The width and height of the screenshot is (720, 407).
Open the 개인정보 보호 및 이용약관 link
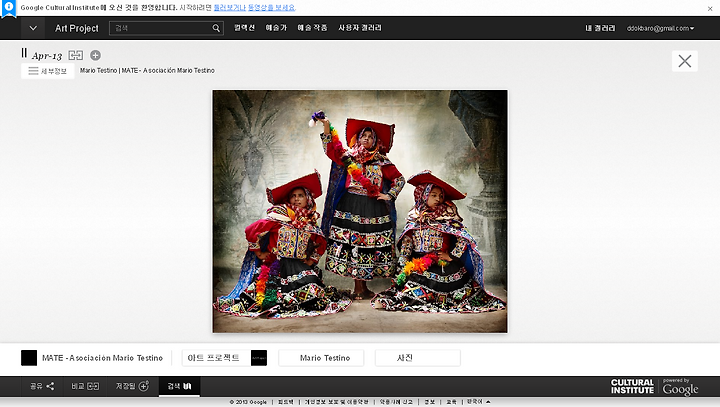337,402
